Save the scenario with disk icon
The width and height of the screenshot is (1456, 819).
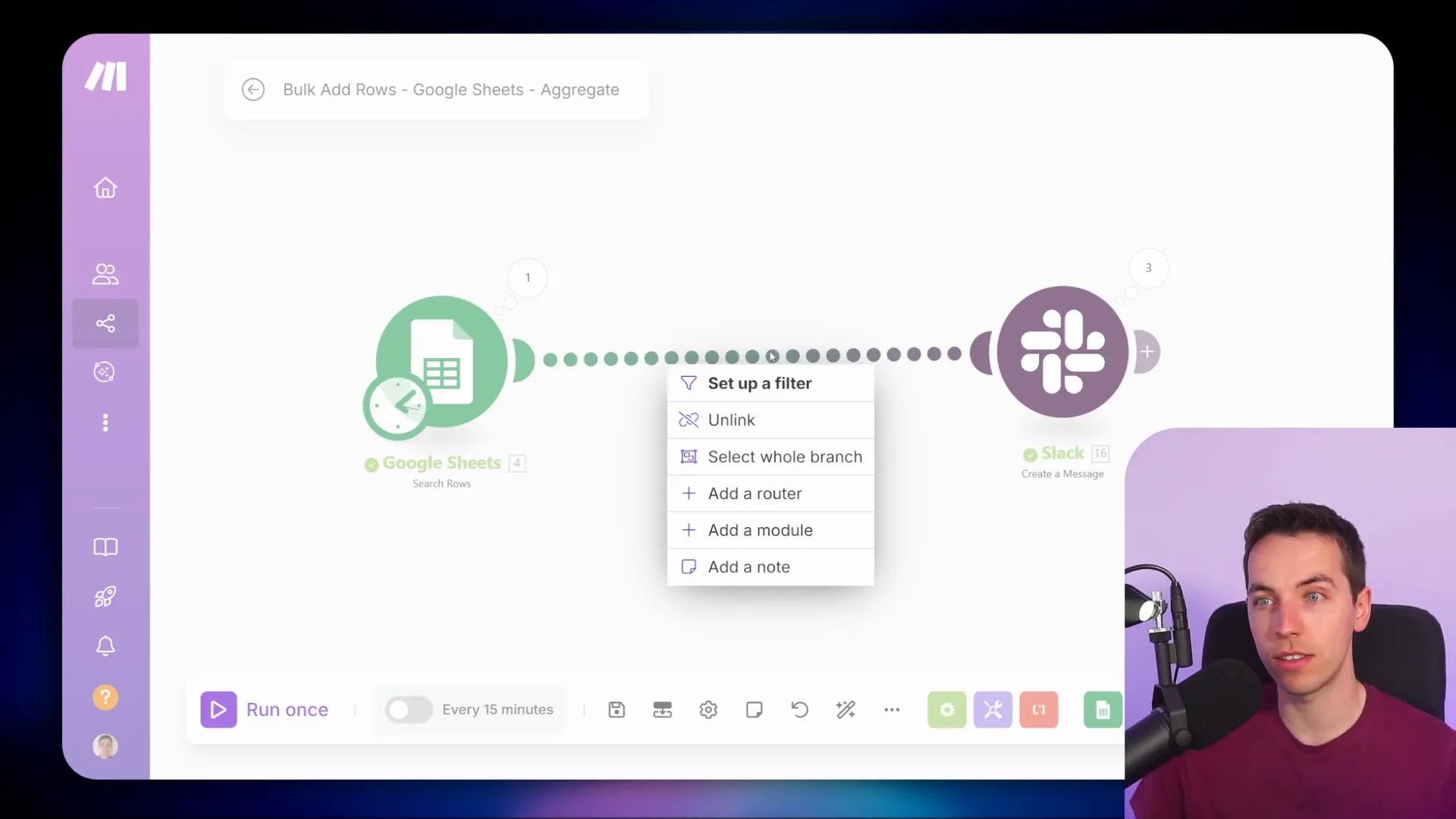click(x=617, y=710)
